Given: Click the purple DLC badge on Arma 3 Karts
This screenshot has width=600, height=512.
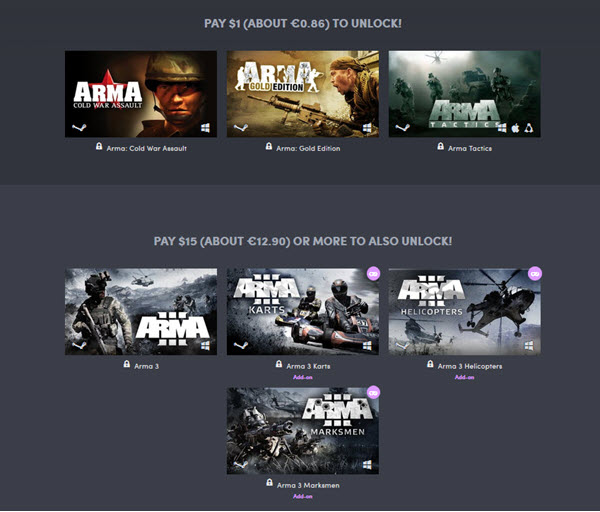Looking at the screenshot, I should click(x=373, y=273).
